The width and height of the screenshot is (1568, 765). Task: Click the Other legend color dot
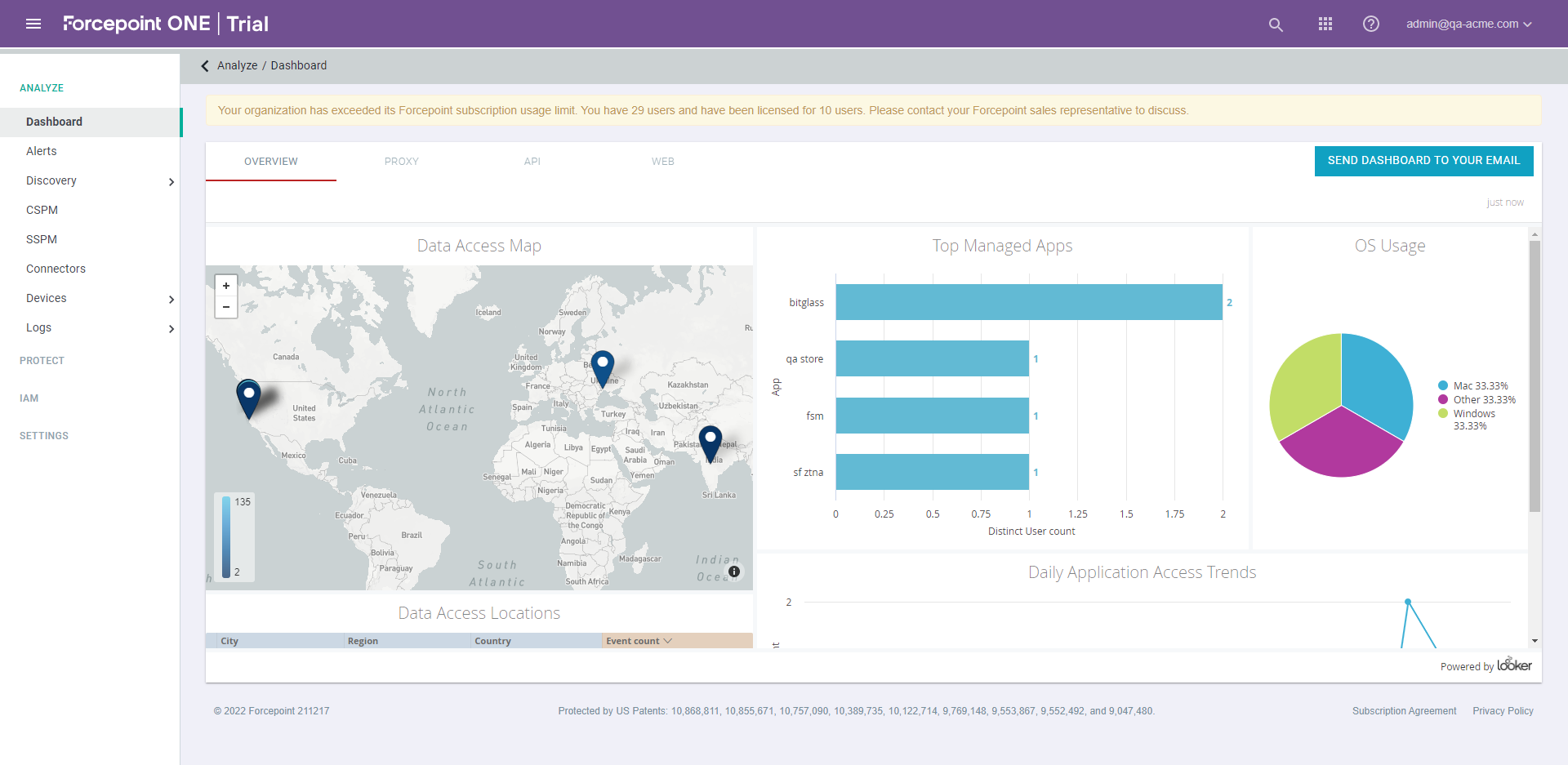point(1443,399)
